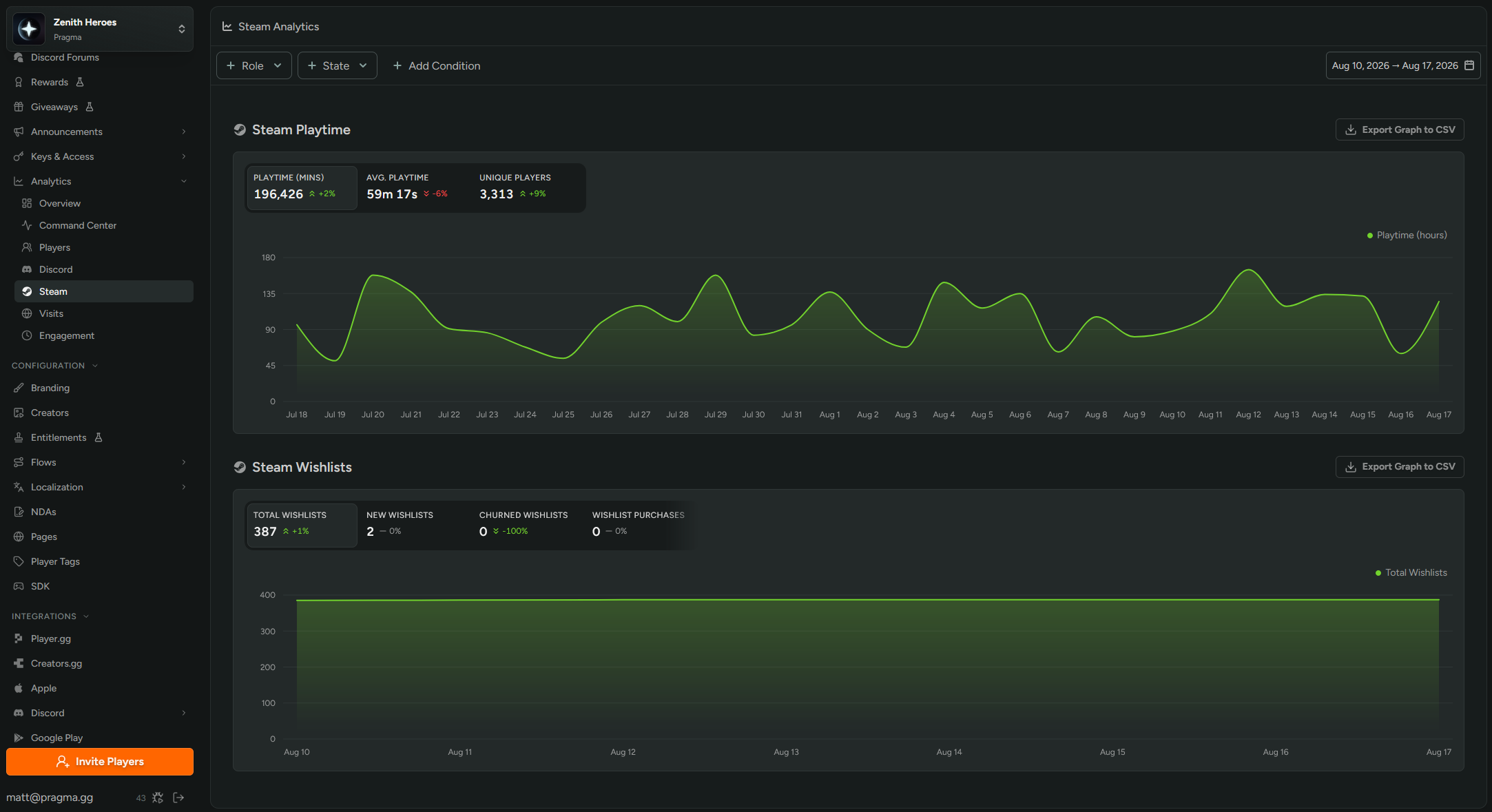Click the Player.gg integration icon
1492x812 pixels.
click(x=19, y=638)
